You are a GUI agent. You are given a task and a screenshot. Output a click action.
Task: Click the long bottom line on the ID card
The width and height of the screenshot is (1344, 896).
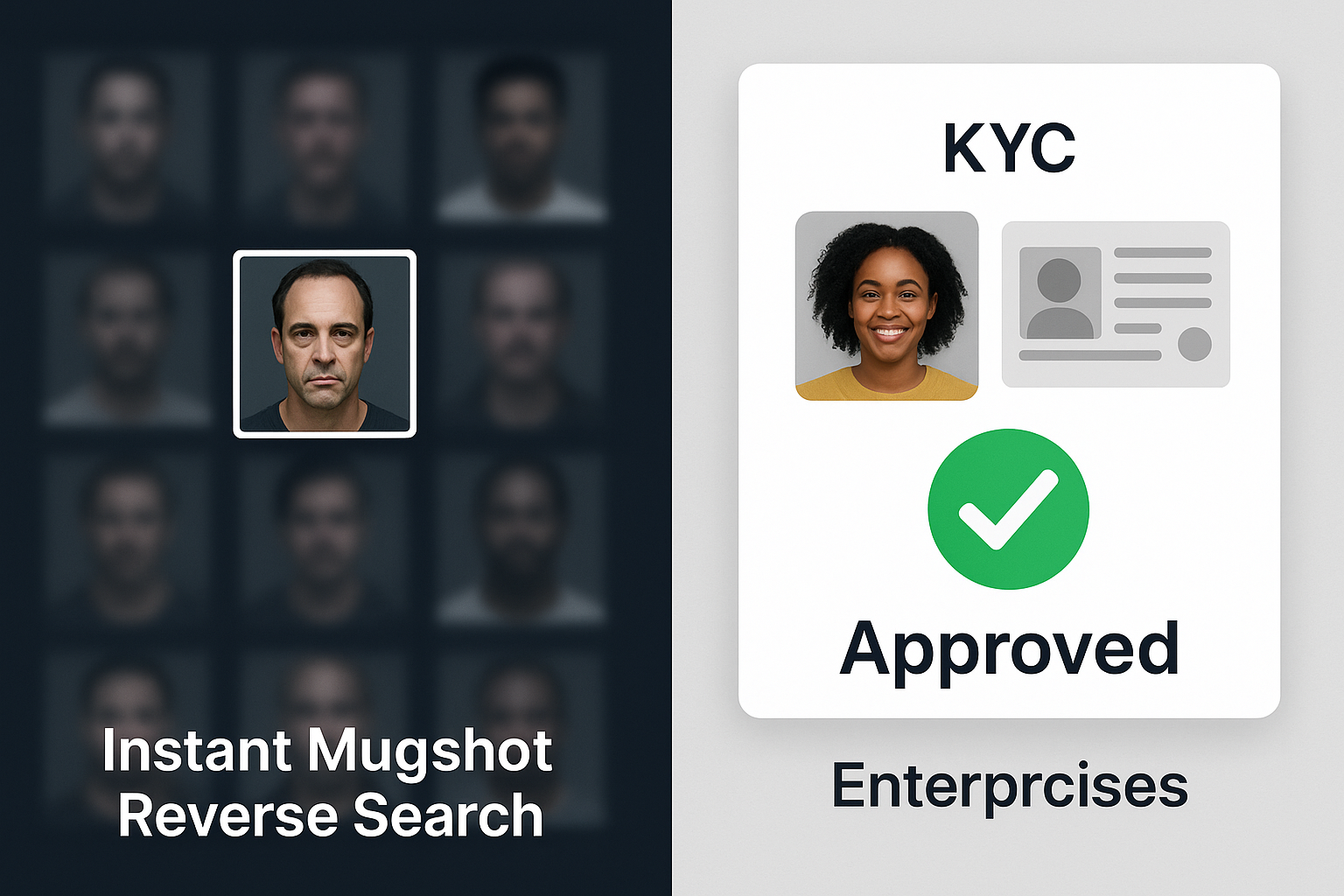point(1090,355)
